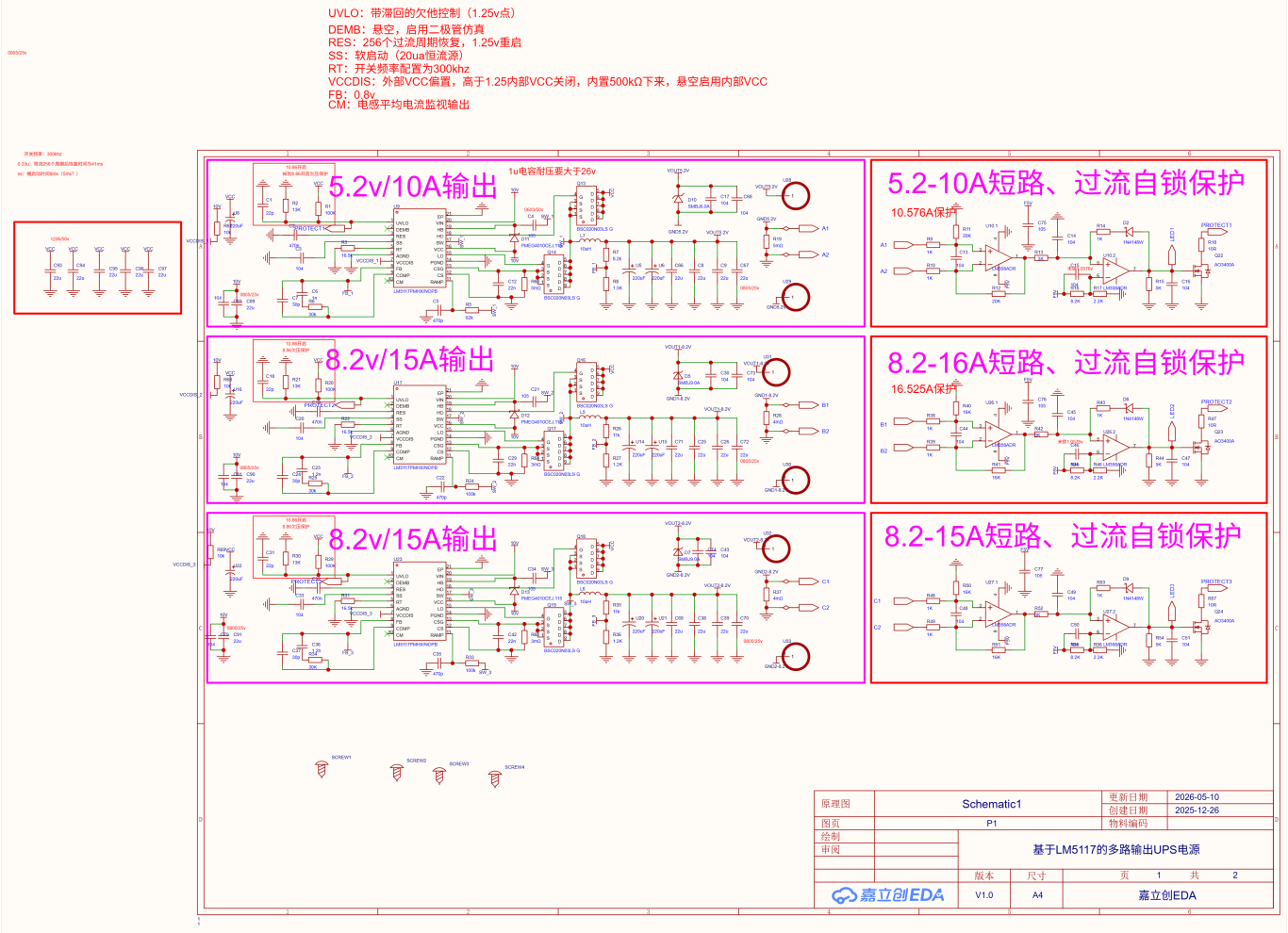Select the PROTECT3 output port symbol
This screenshot has height=933, width=1288.
1215,589
